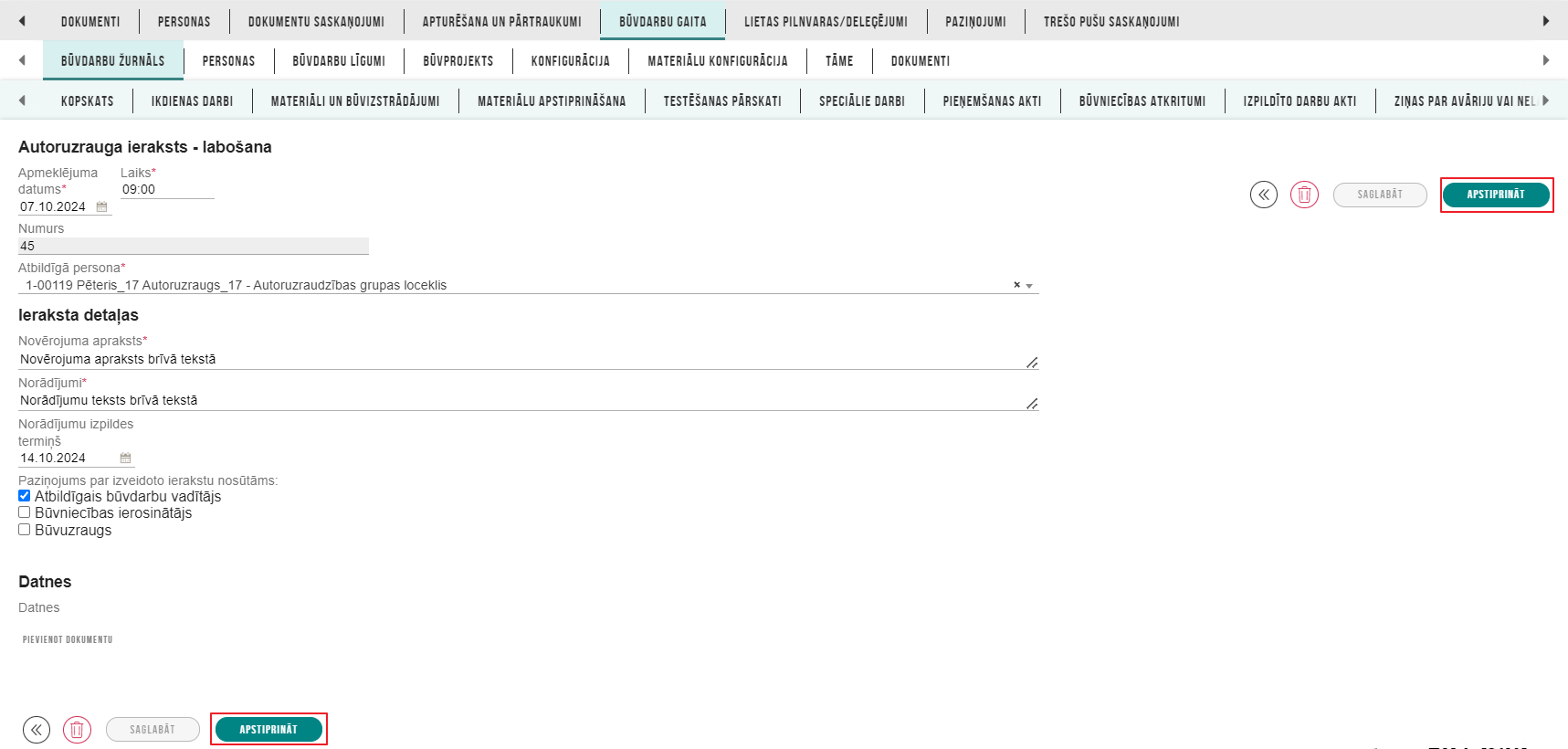Viewport: 1568px width, 749px height.
Task: Open Dokumenti sub-tab in second row
Action: (921, 60)
